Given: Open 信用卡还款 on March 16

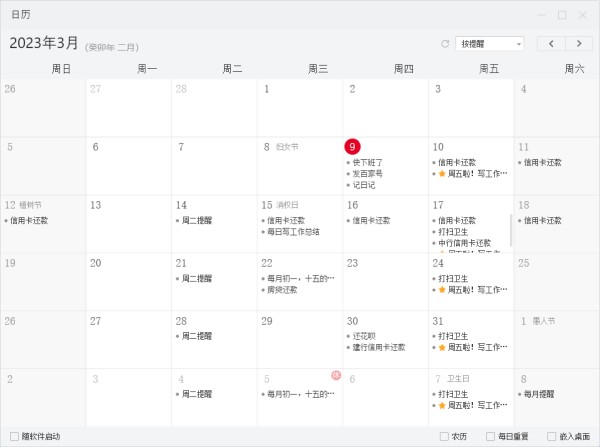Looking at the screenshot, I should [371, 220].
